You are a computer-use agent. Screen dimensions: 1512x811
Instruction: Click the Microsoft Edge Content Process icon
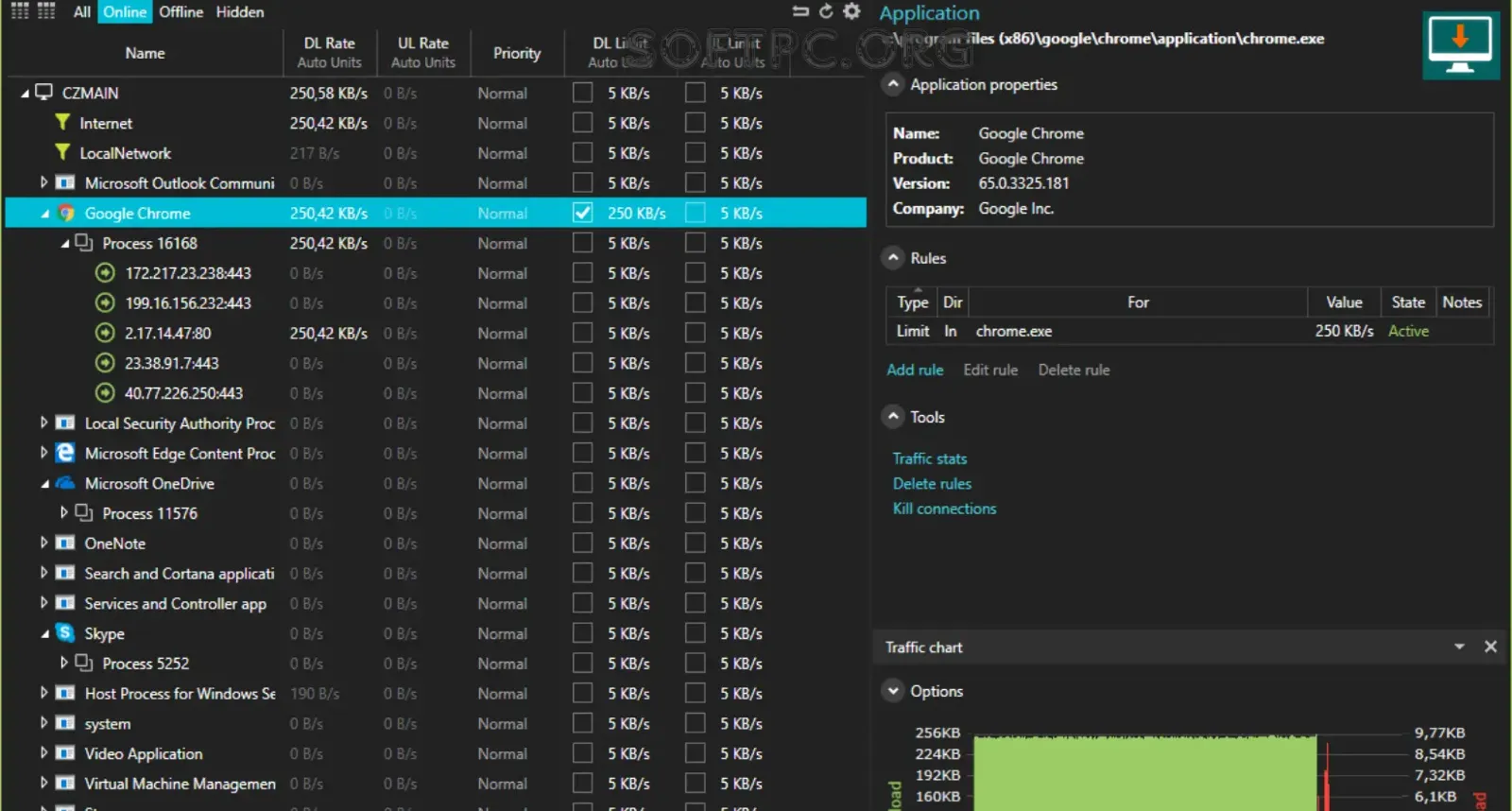tap(65, 453)
